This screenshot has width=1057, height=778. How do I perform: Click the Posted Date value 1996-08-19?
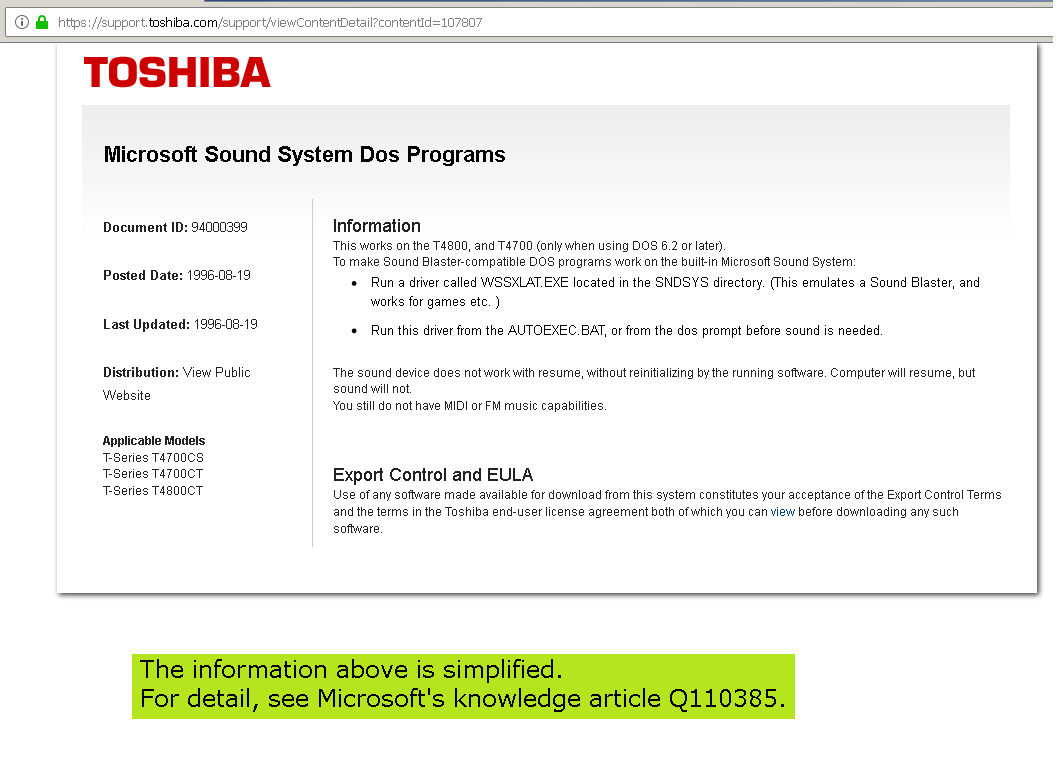(218, 276)
